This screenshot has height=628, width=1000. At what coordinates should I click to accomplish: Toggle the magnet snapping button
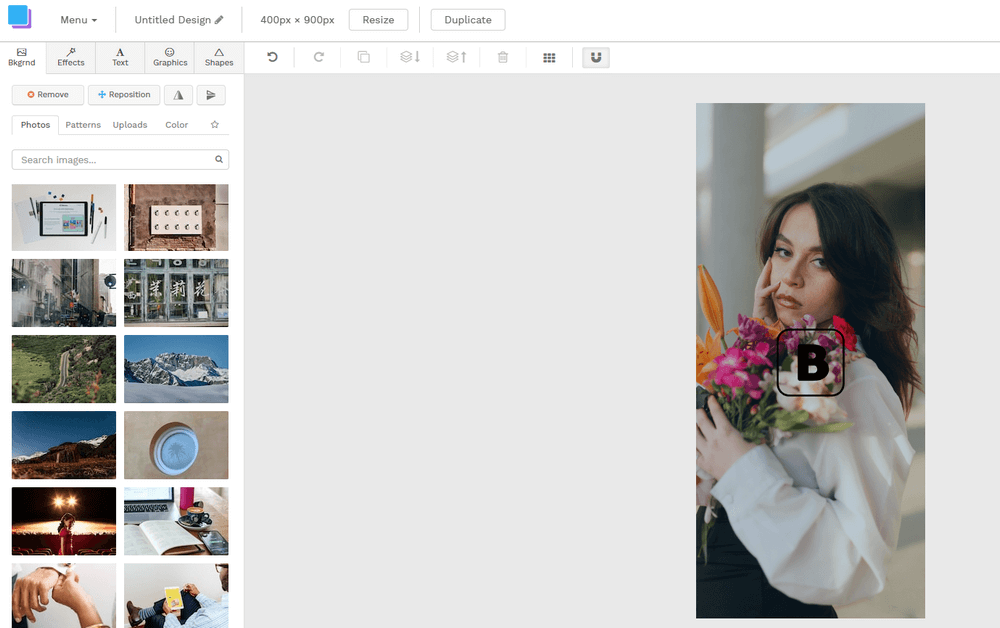pyautogui.click(x=596, y=58)
